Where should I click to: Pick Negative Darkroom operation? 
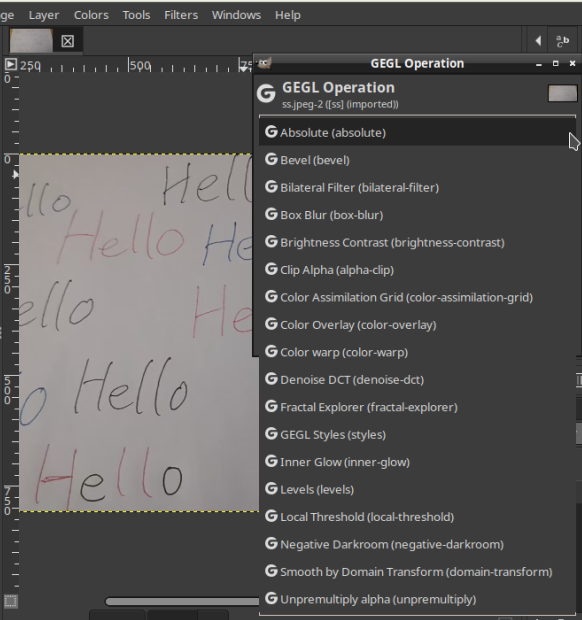pyautogui.click(x=417, y=544)
